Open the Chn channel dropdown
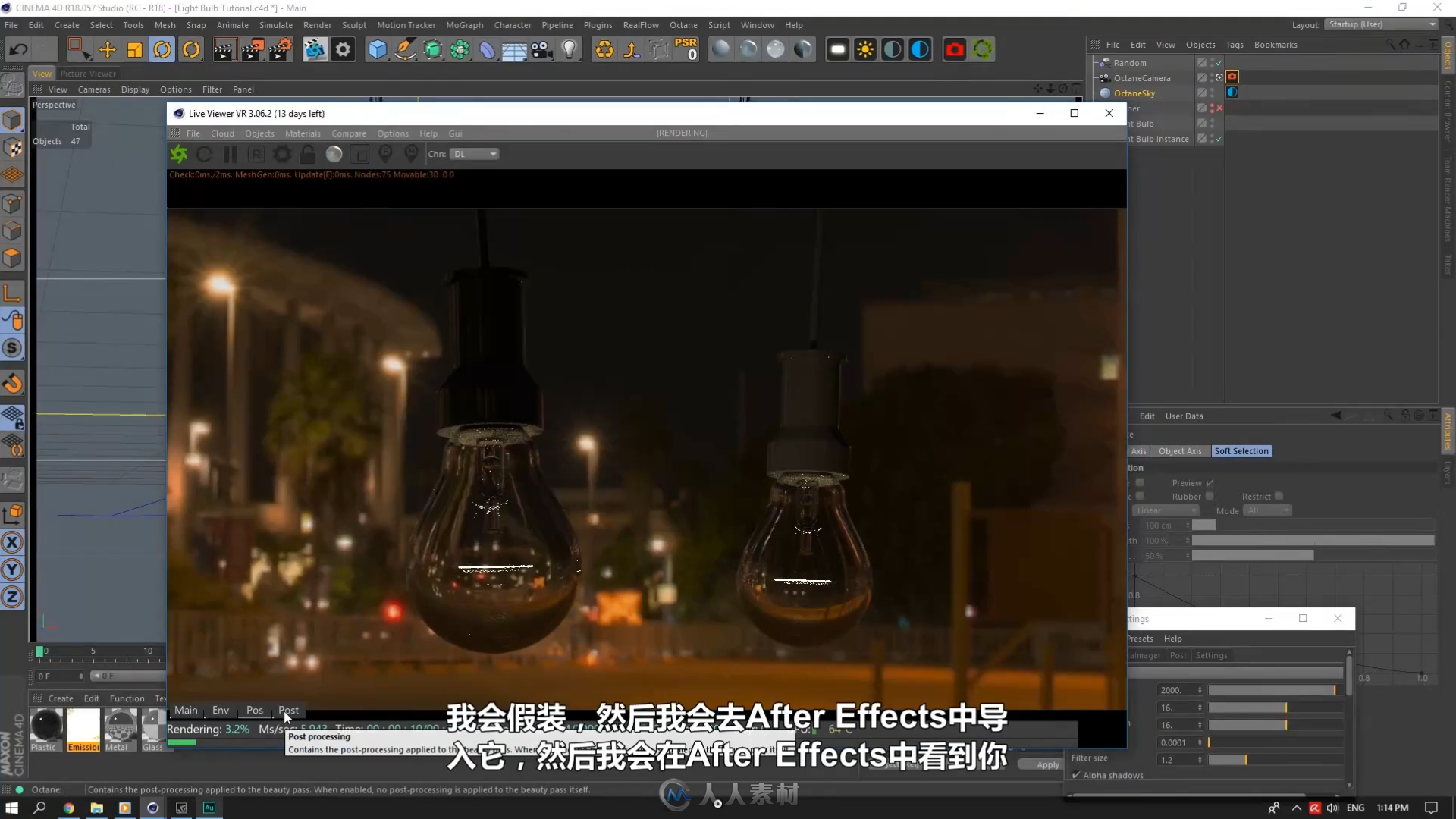 click(x=475, y=154)
